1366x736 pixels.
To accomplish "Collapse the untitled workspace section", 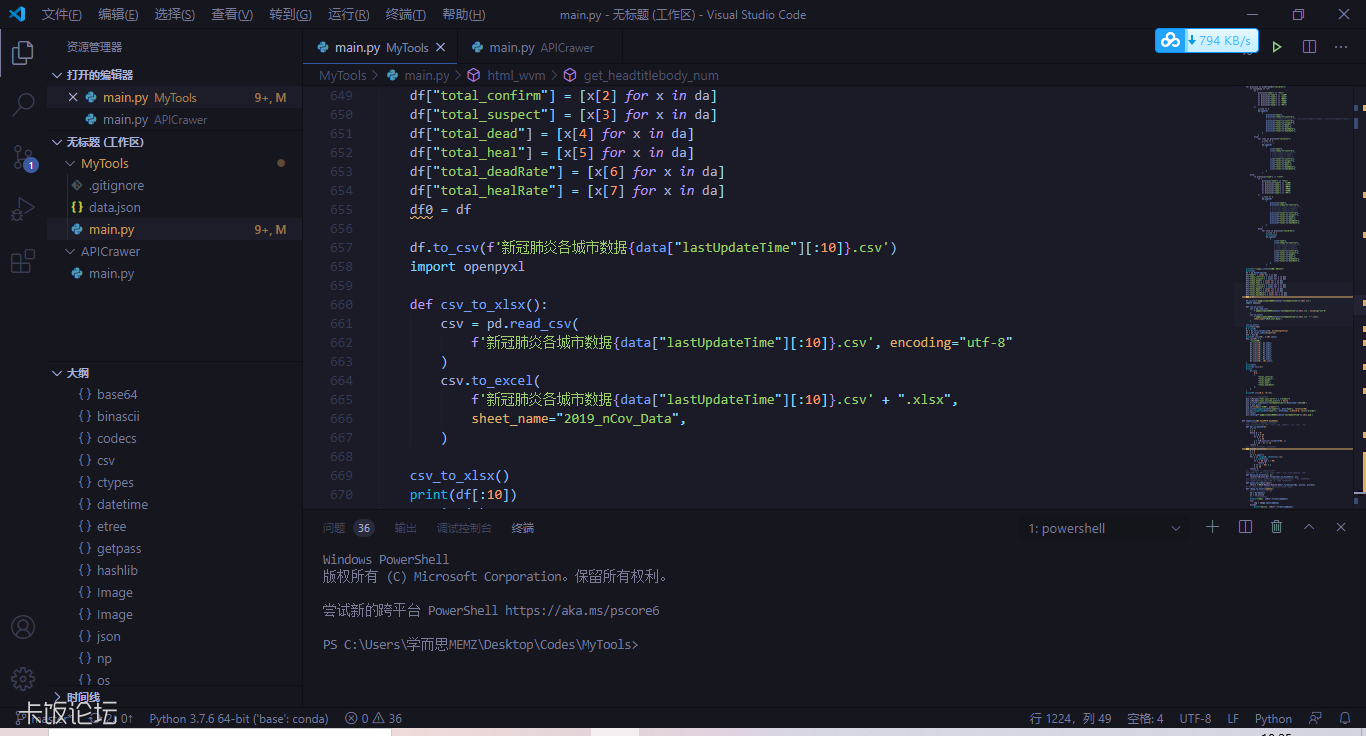I will coord(174,142).
